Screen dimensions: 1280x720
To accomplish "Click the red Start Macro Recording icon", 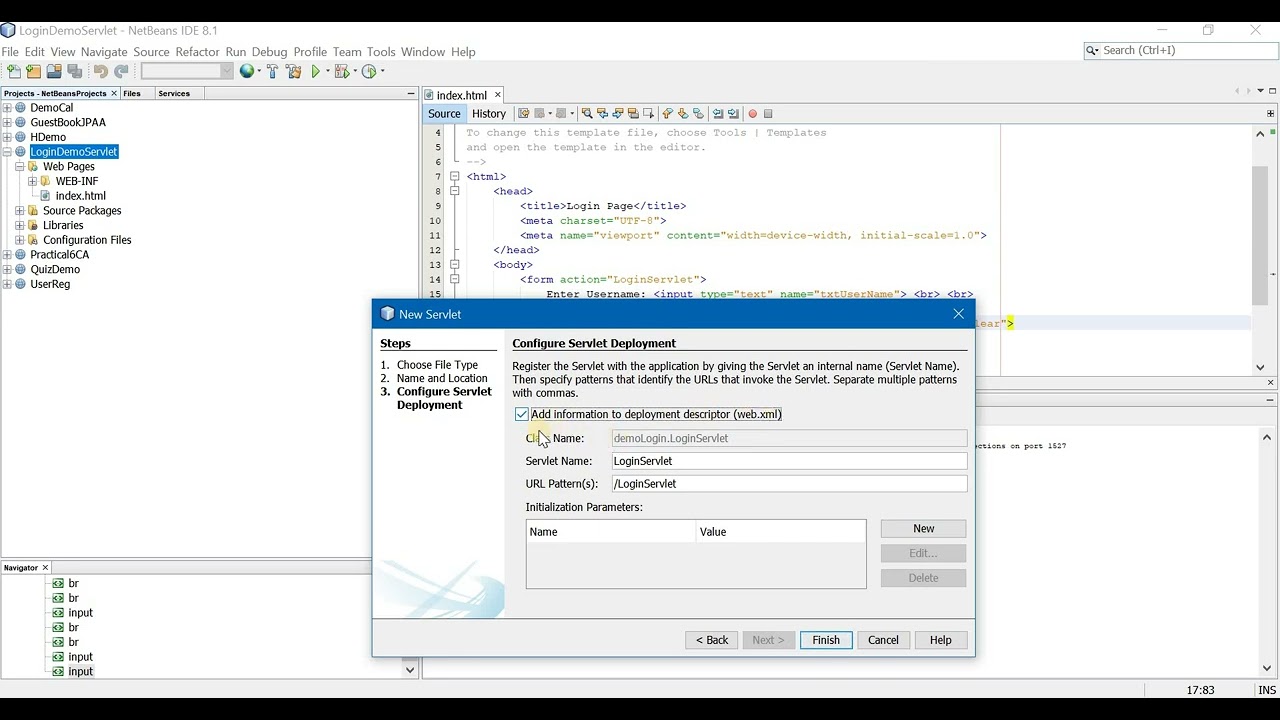I will tap(753, 114).
